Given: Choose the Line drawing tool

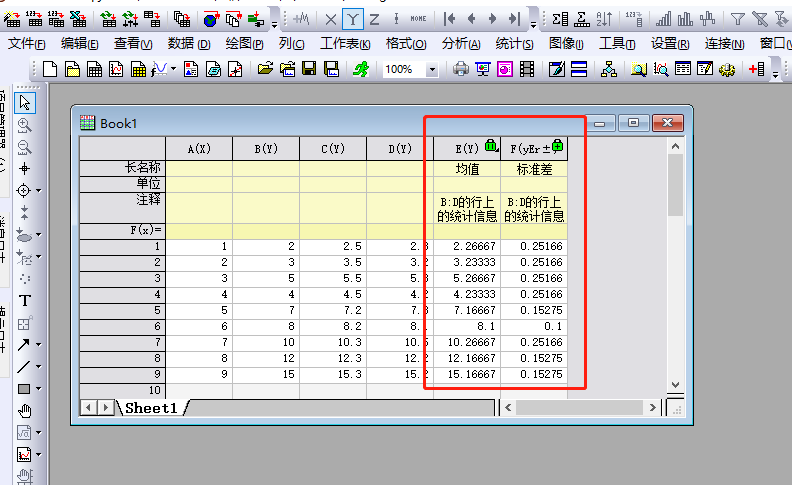Looking at the screenshot, I should coord(25,367).
